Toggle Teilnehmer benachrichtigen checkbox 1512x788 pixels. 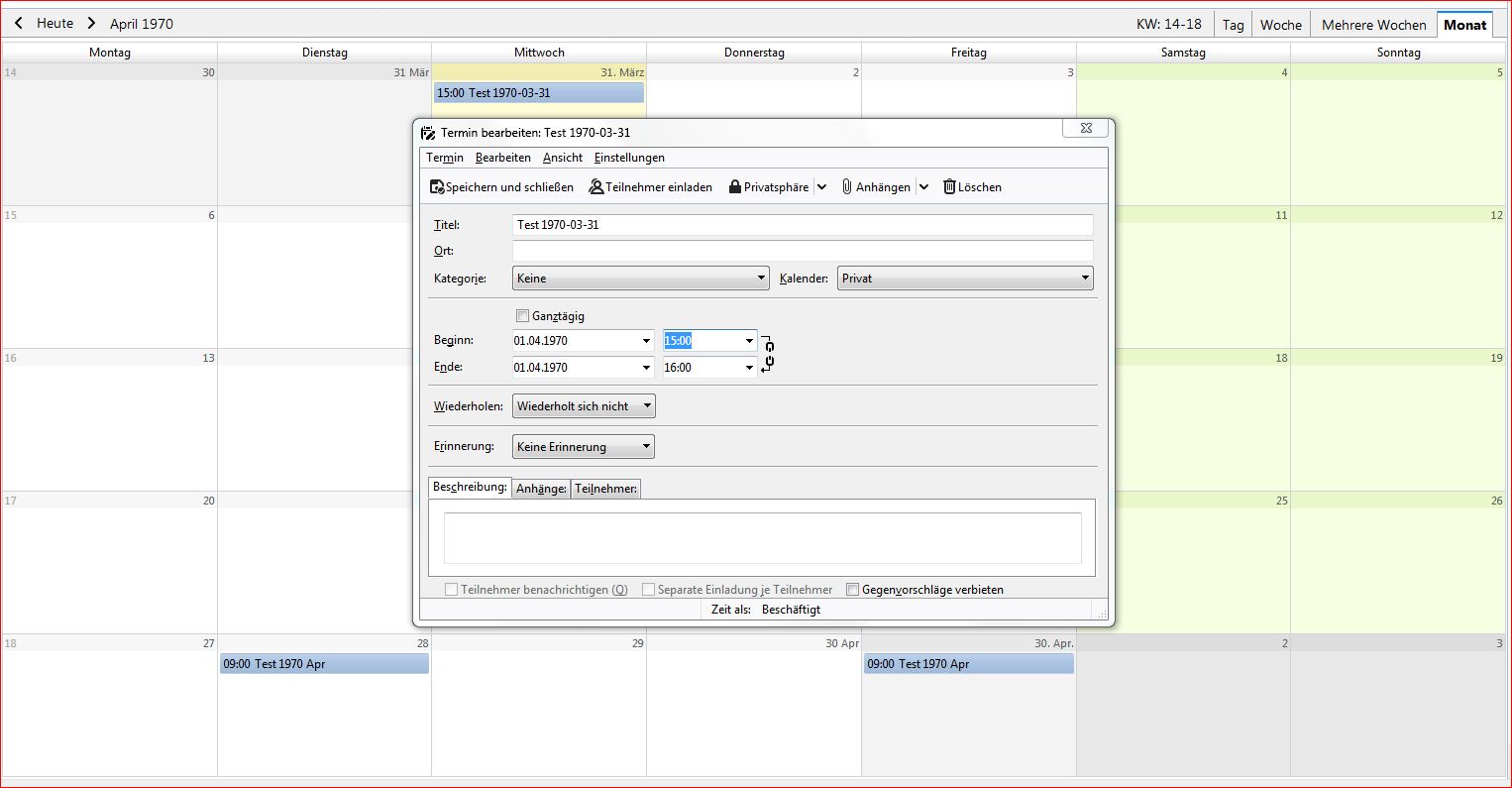point(451,590)
